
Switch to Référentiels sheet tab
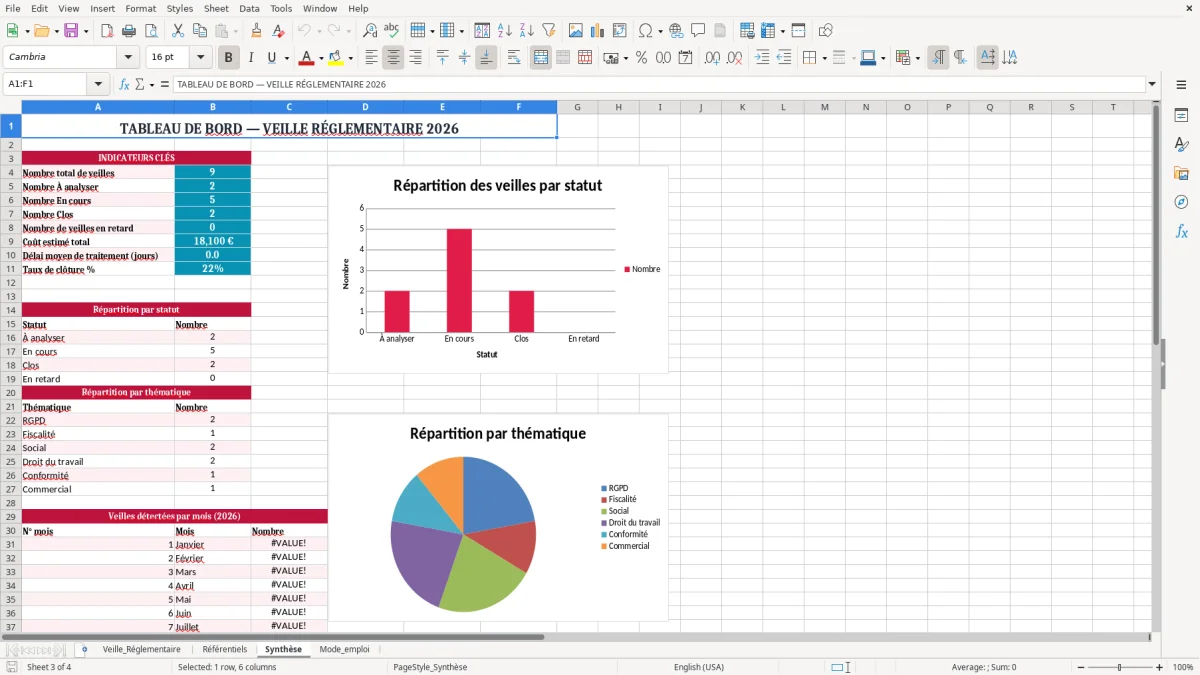click(x=225, y=649)
